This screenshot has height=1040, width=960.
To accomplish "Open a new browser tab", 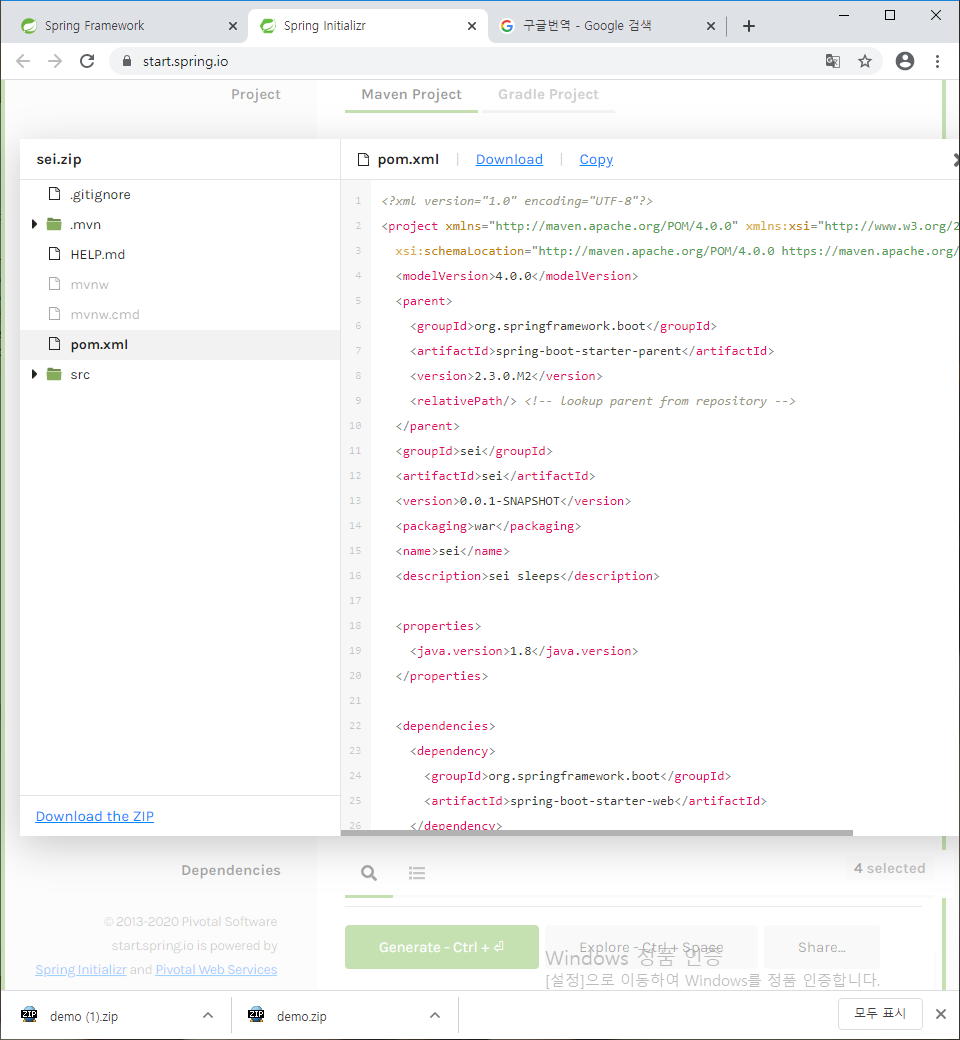I will click(x=749, y=26).
